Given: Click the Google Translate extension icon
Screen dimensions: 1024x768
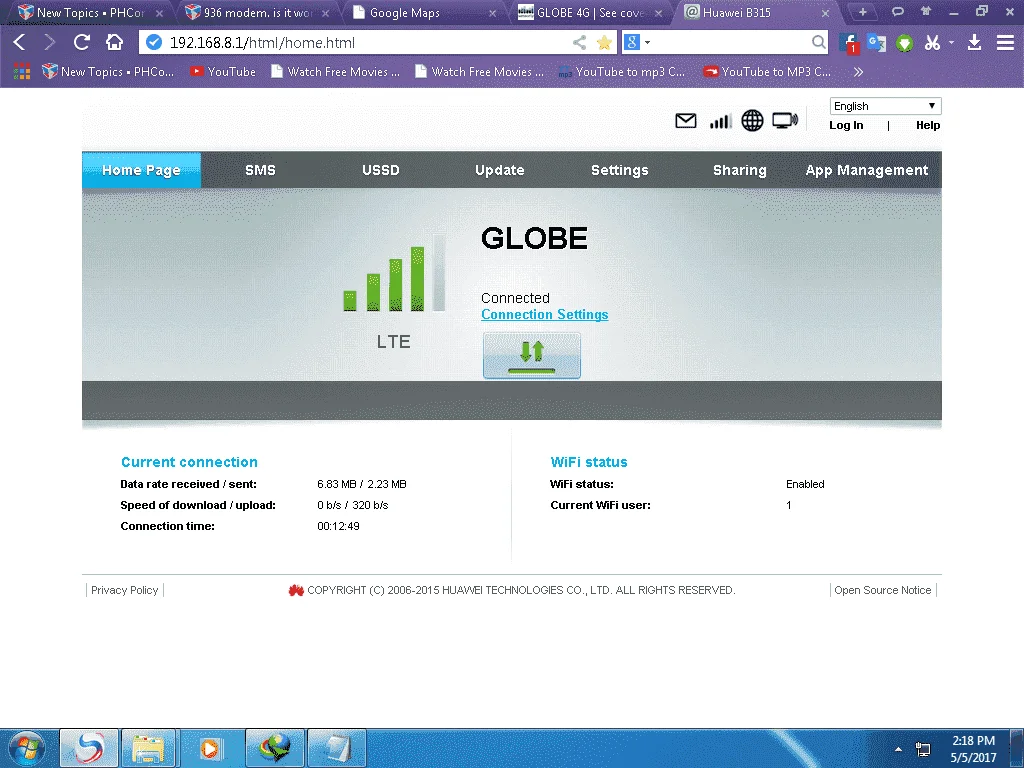Looking at the screenshot, I should (876, 43).
